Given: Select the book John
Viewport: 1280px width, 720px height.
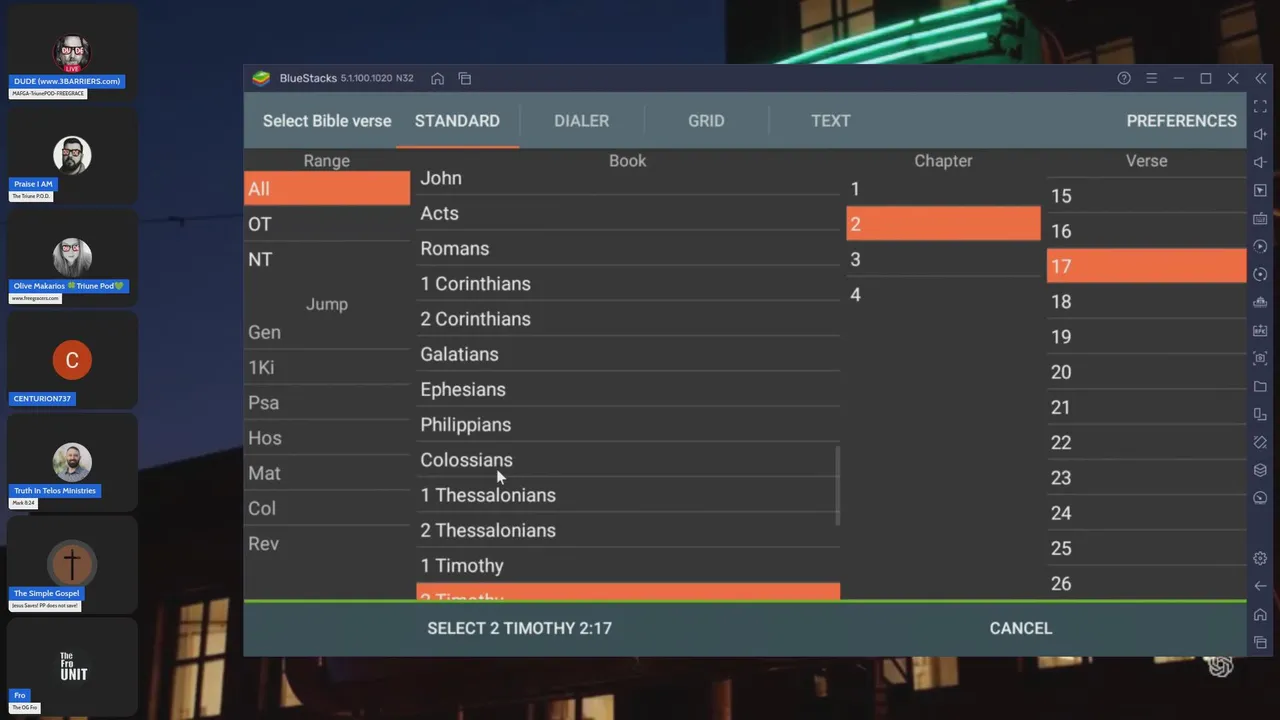Looking at the screenshot, I should click(628, 178).
